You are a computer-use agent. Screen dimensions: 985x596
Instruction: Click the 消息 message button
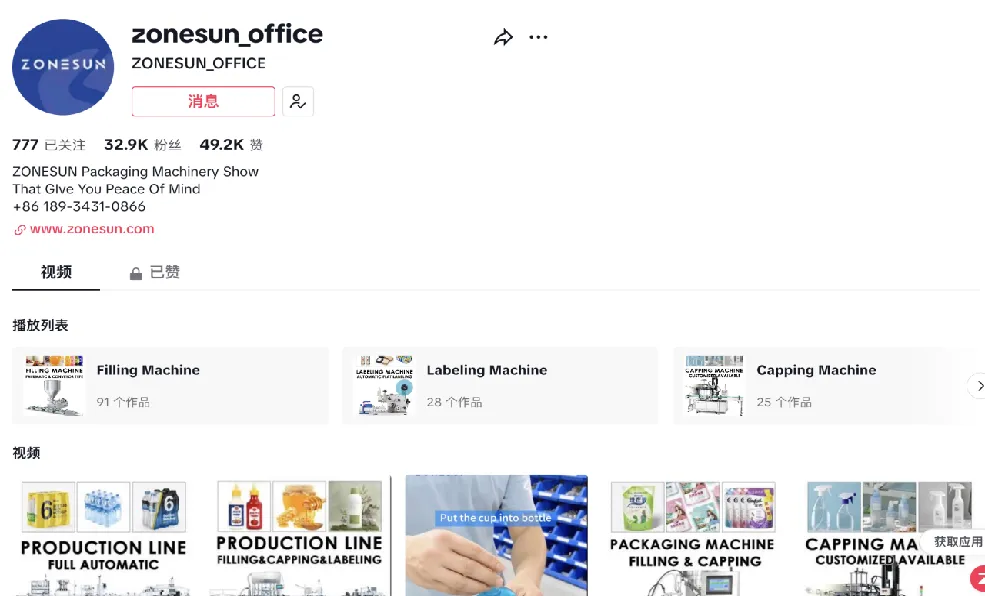click(x=203, y=101)
